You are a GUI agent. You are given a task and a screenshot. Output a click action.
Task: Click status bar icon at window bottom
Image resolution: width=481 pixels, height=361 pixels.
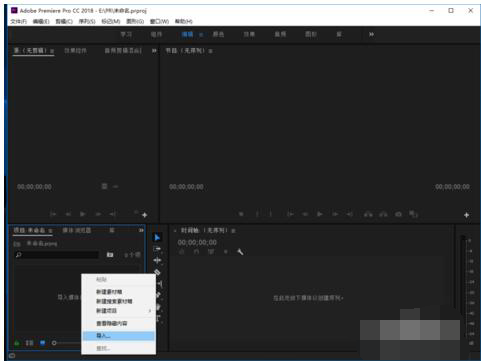coord(11,356)
